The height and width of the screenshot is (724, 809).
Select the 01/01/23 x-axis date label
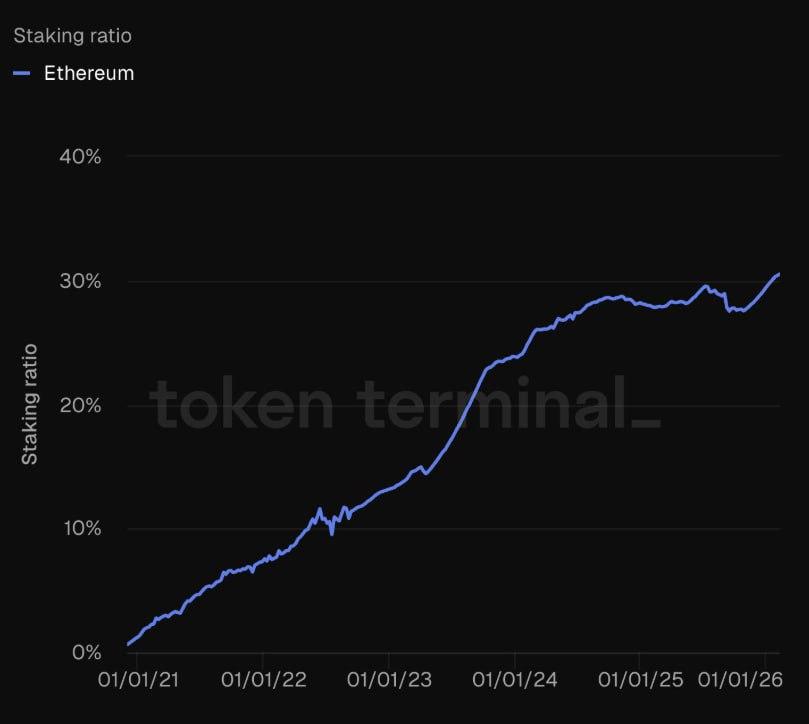pyautogui.click(x=389, y=681)
